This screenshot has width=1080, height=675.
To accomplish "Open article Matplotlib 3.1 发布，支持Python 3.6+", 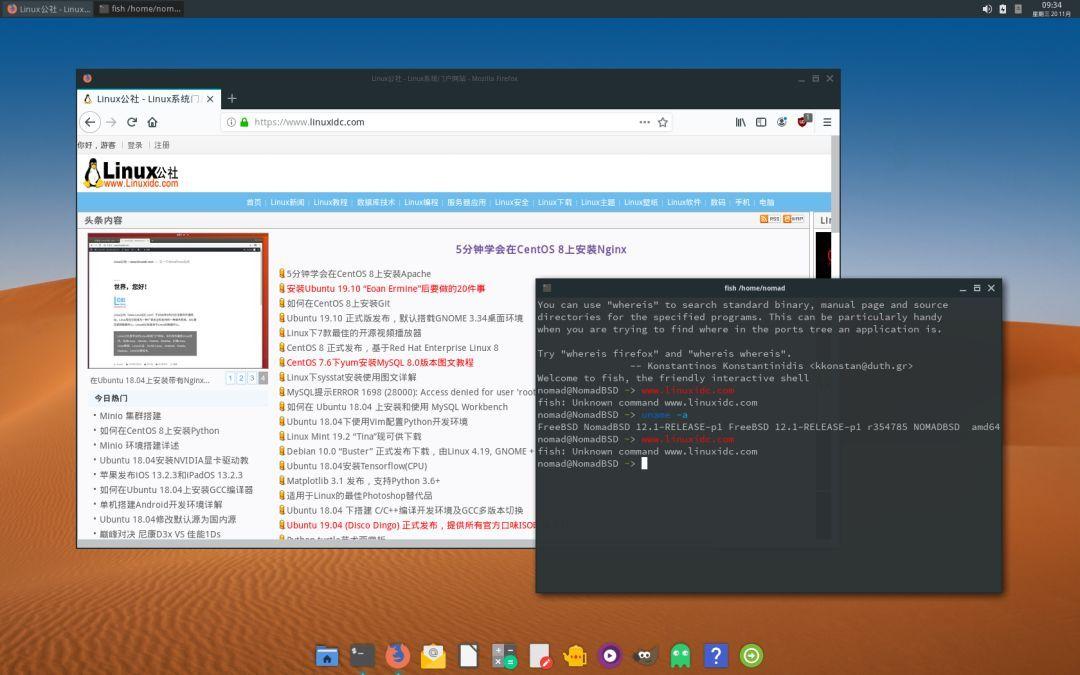I will click(x=363, y=481).
